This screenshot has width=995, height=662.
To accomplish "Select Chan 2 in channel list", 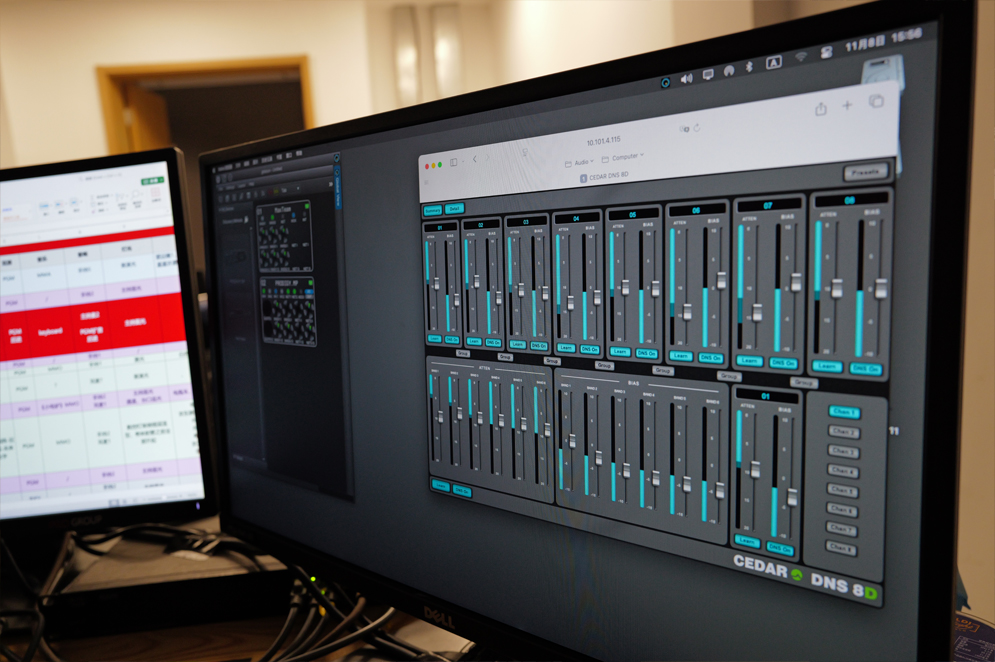I will tap(844, 432).
